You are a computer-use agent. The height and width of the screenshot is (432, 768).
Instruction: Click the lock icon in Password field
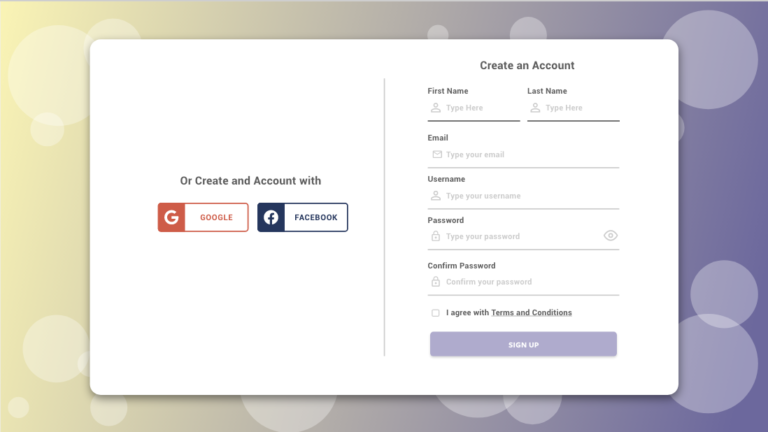tap(436, 237)
